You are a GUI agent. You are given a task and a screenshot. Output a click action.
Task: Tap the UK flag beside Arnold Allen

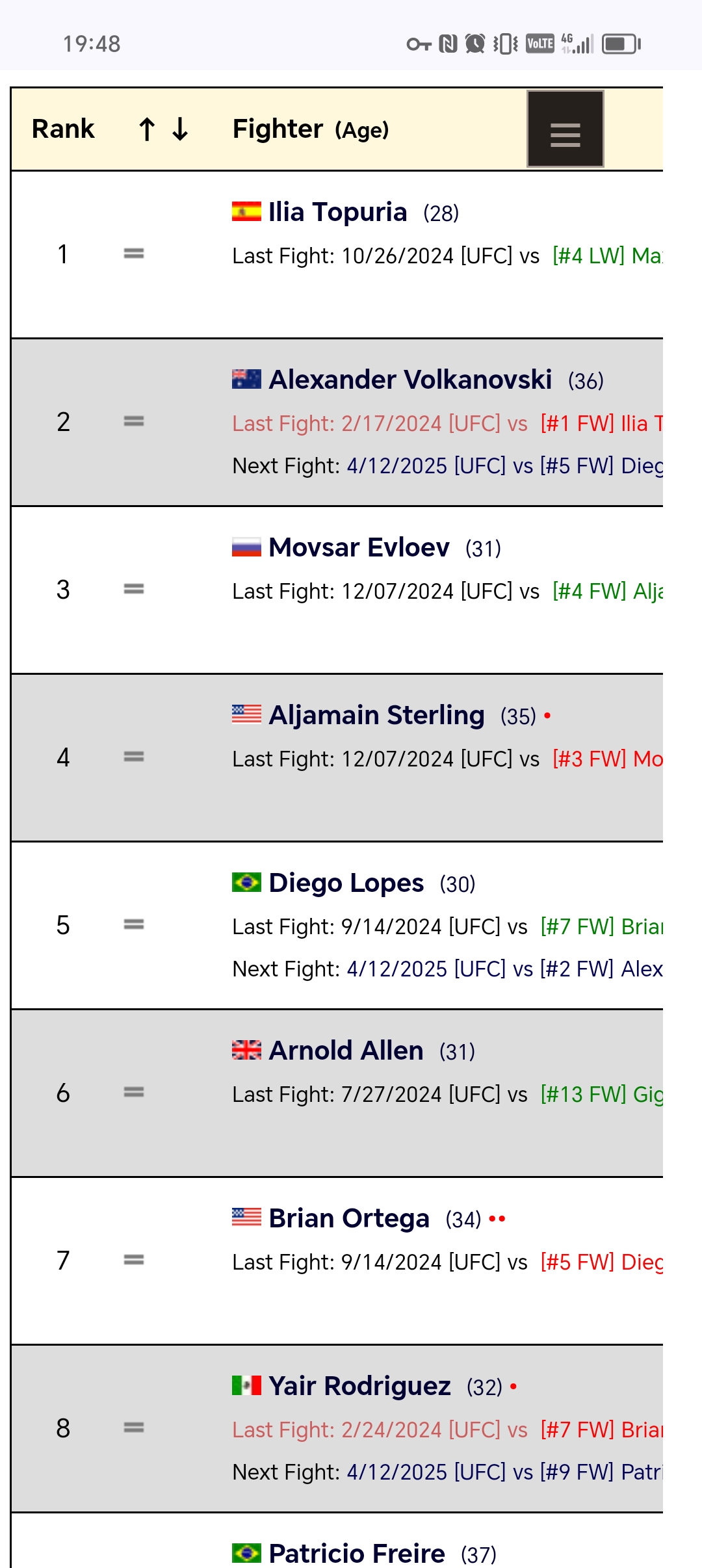click(246, 1050)
